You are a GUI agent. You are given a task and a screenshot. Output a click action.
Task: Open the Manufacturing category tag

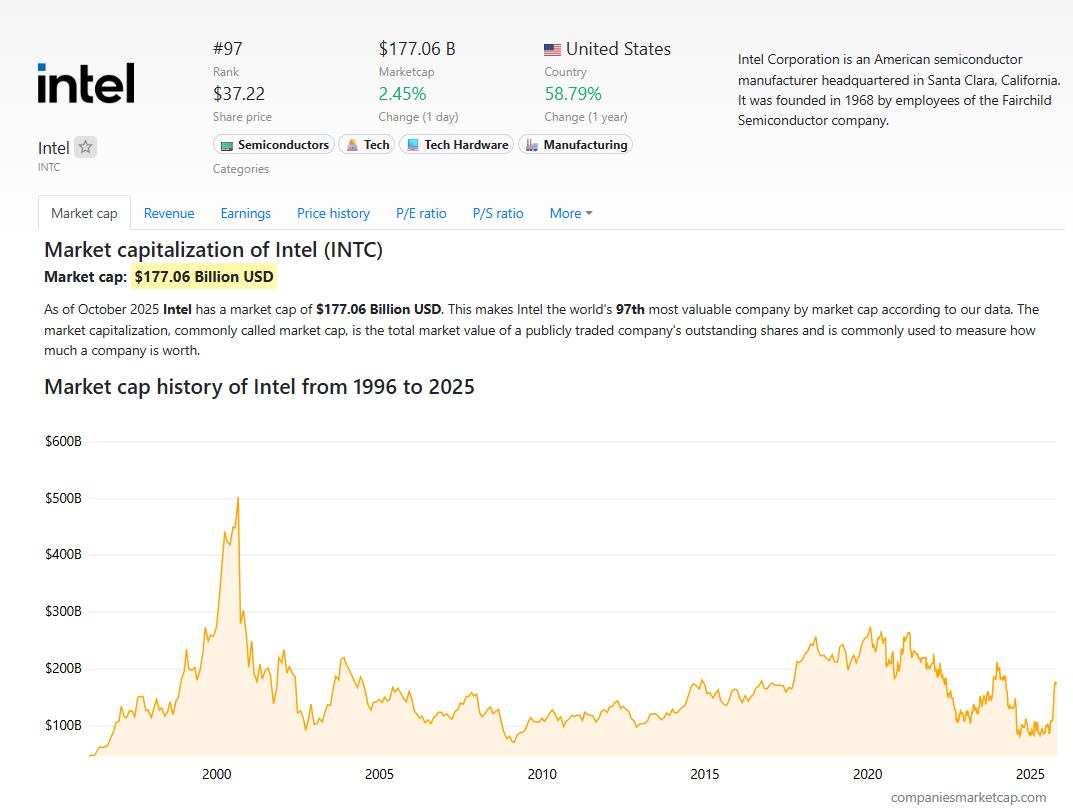click(576, 145)
